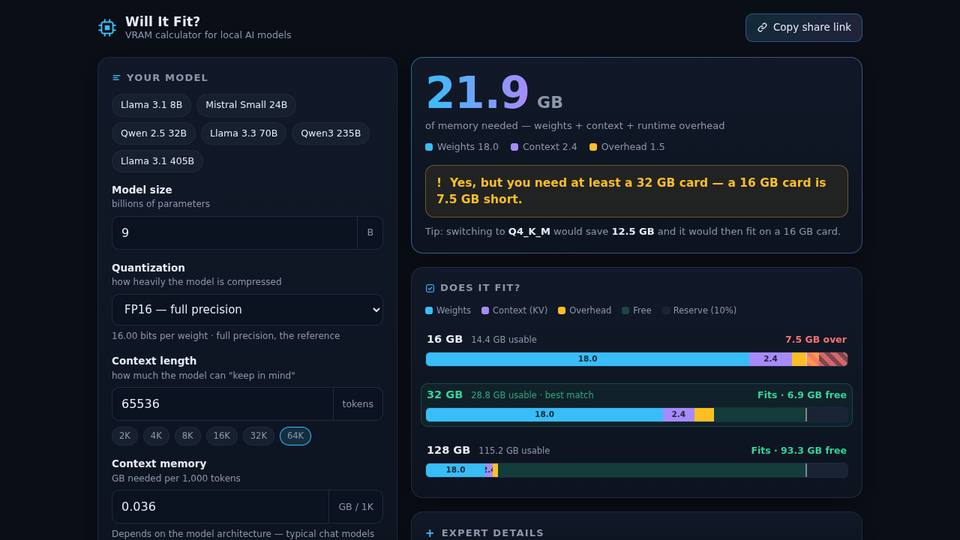
Task: Click the 115.2 GB usable text
Action: (514, 451)
